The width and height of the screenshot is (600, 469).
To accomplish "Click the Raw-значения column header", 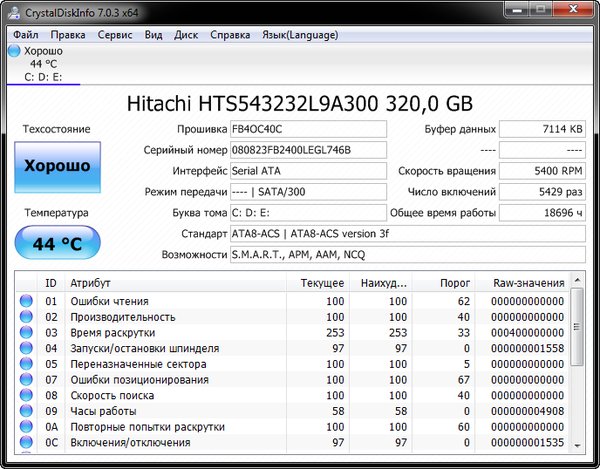I will coord(522,283).
